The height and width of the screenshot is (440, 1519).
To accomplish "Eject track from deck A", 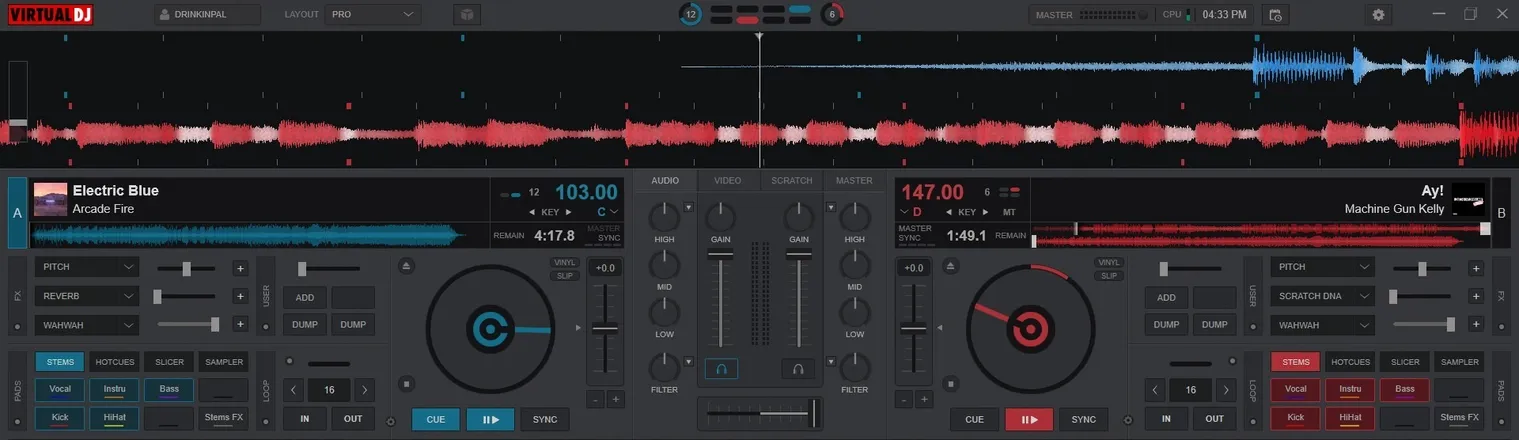I will point(405,266).
